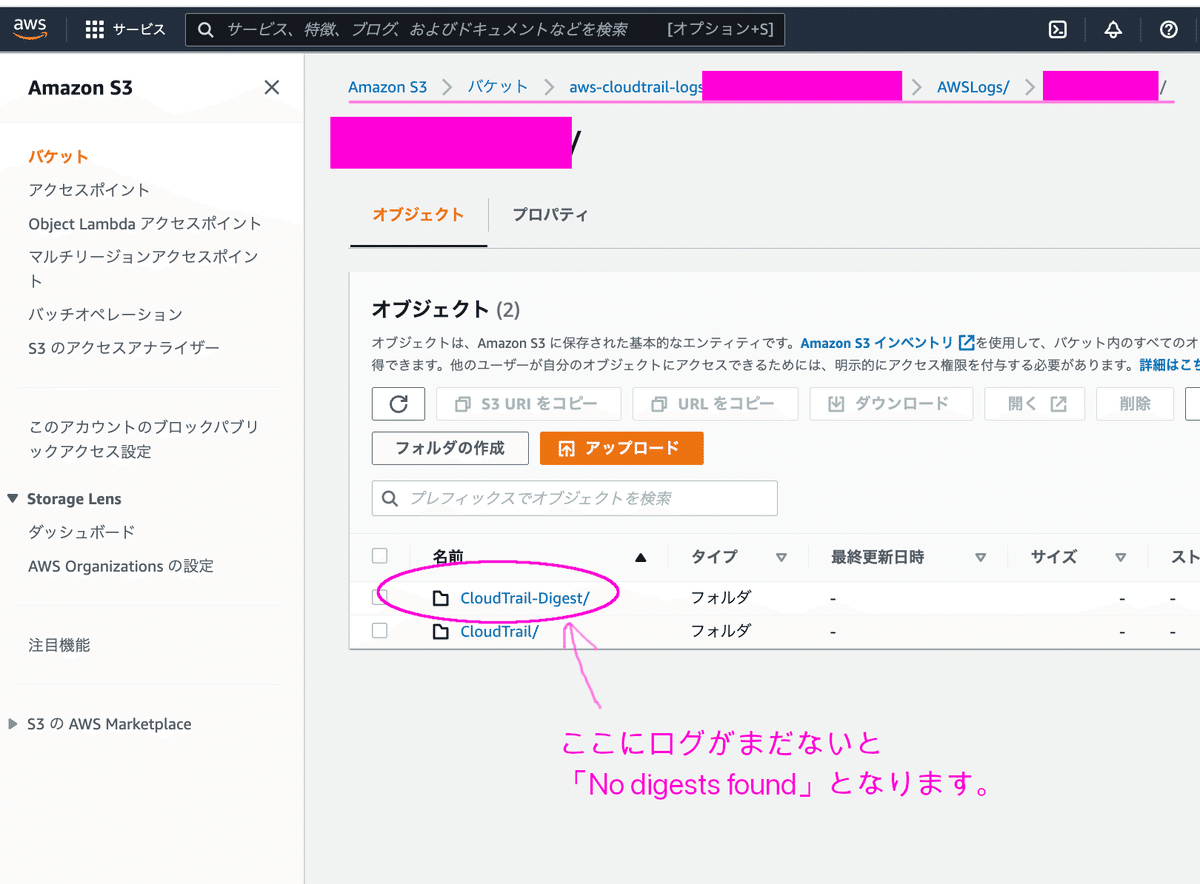Go to Amazon S3 breadcrumb link
1200x884 pixels.
[x=388, y=87]
